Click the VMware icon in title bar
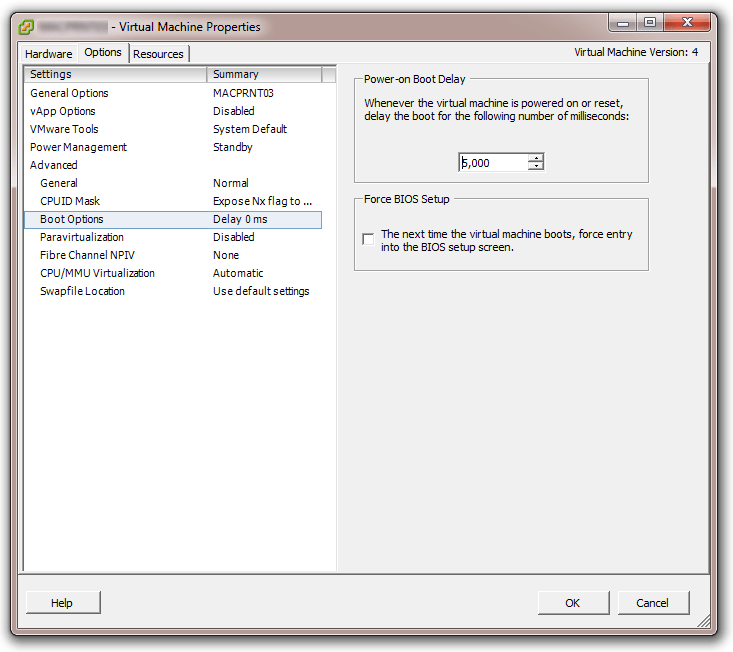Screen dimensions: 733x652 click(x=26, y=27)
